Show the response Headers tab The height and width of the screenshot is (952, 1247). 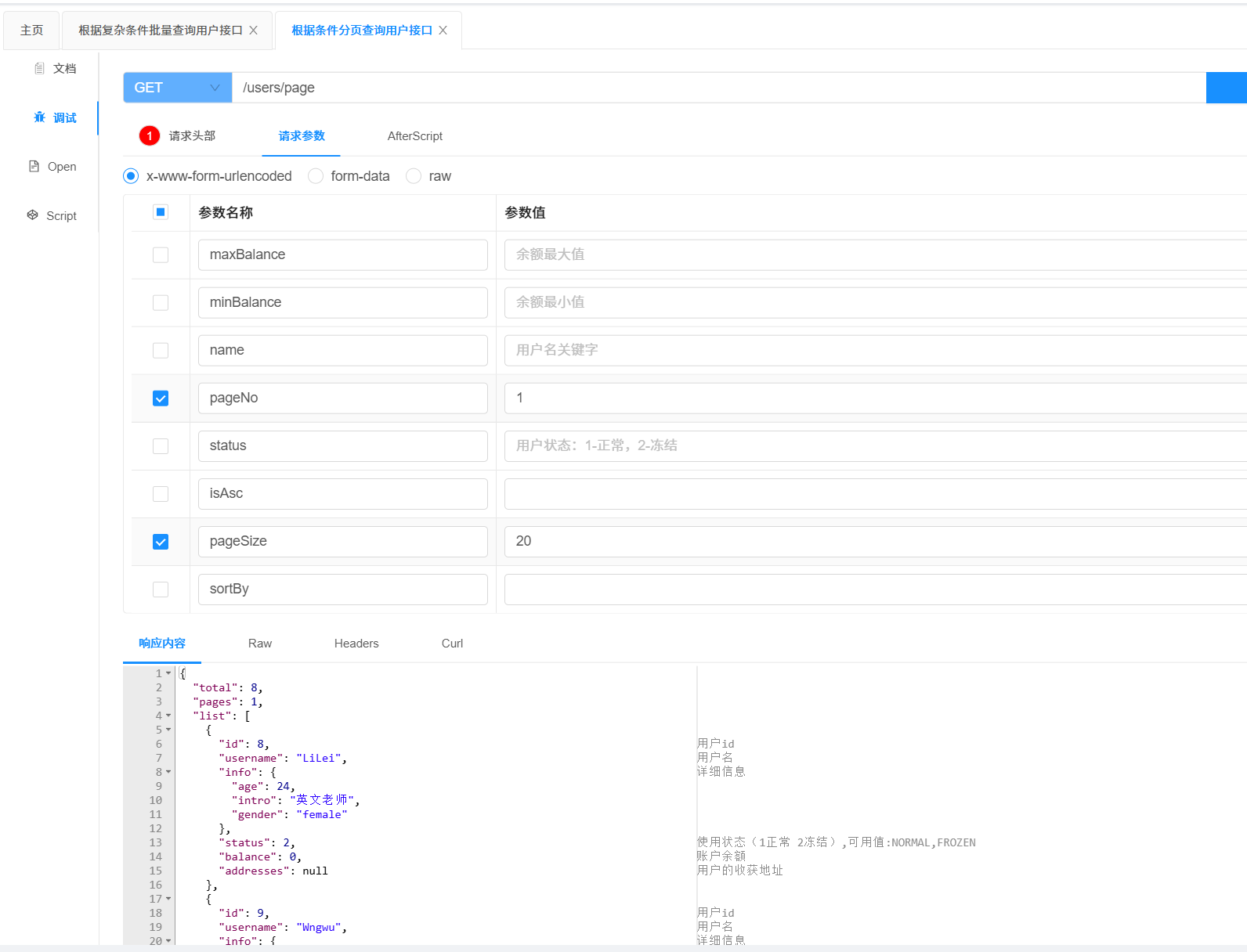356,643
